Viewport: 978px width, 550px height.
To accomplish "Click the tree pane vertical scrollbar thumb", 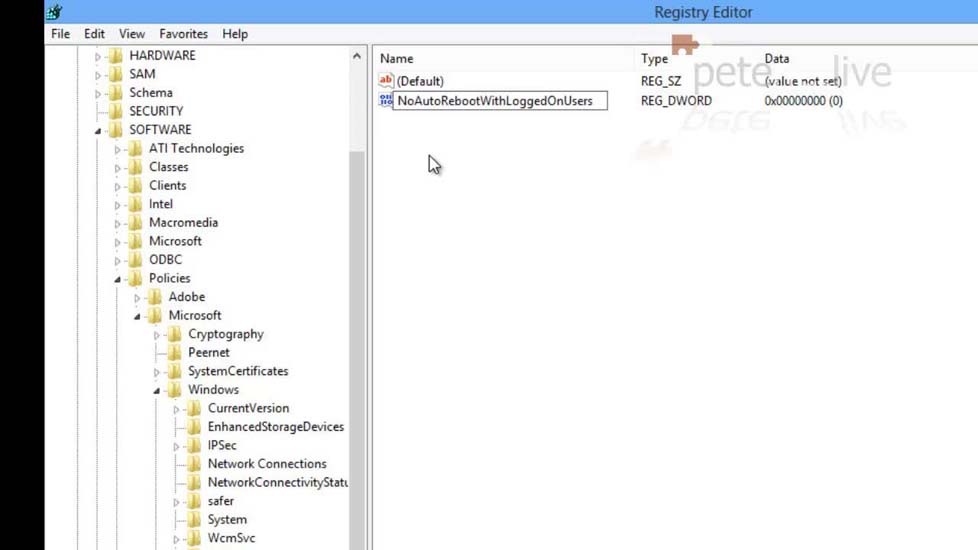I will click(357, 349).
